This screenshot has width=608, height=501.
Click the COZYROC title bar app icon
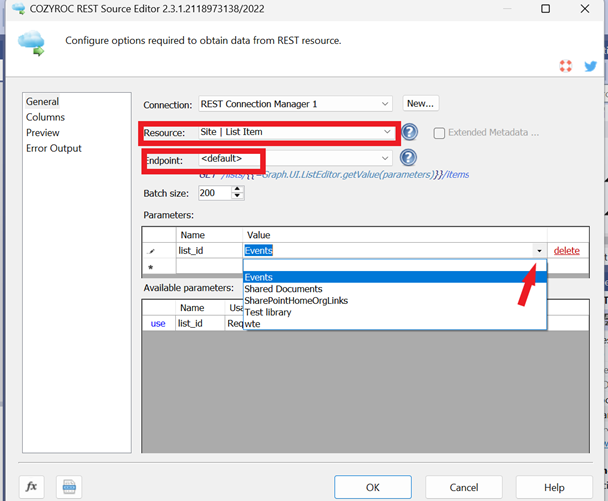coord(18,9)
